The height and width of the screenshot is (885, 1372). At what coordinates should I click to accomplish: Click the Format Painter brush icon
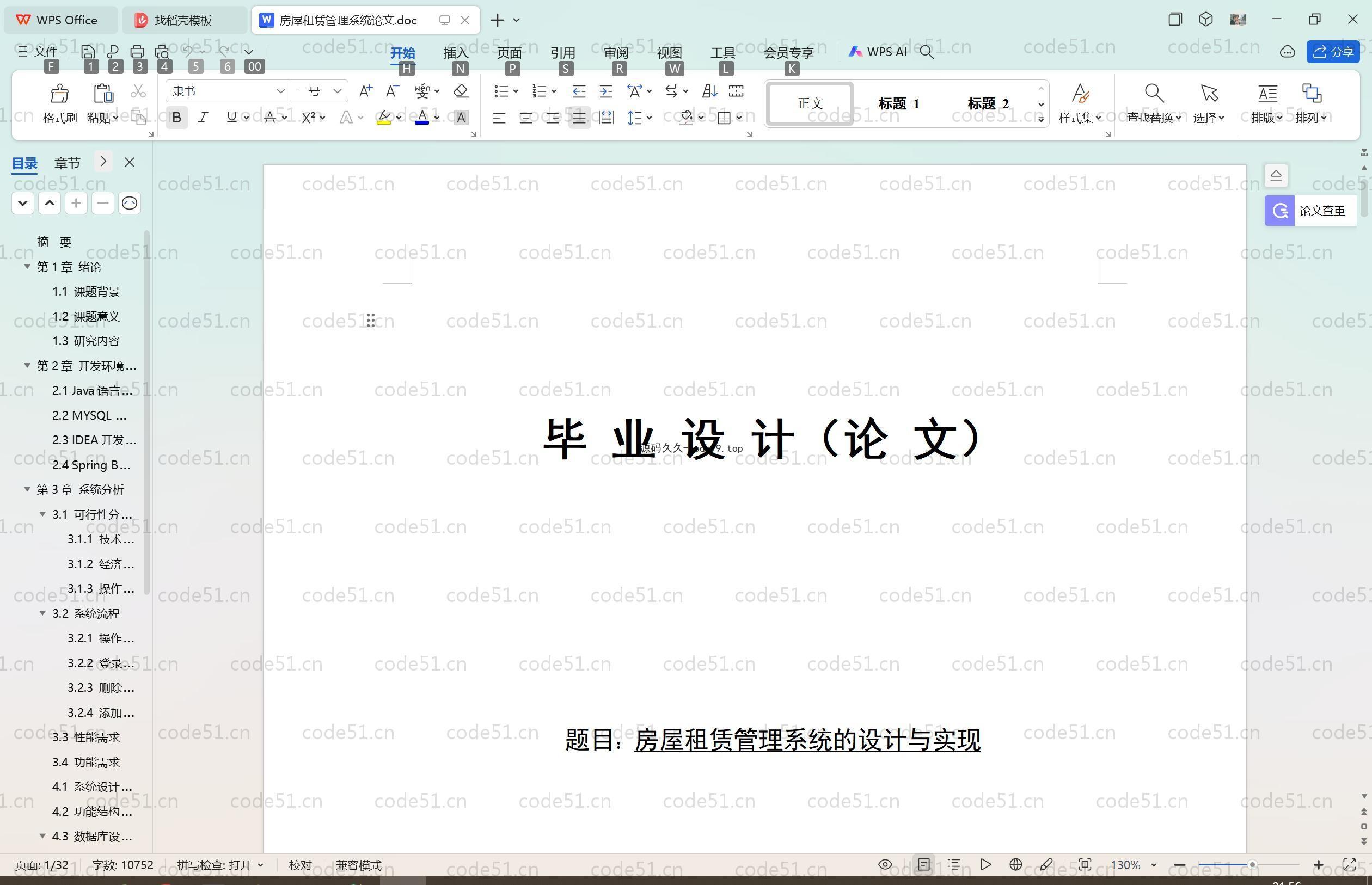click(x=60, y=93)
